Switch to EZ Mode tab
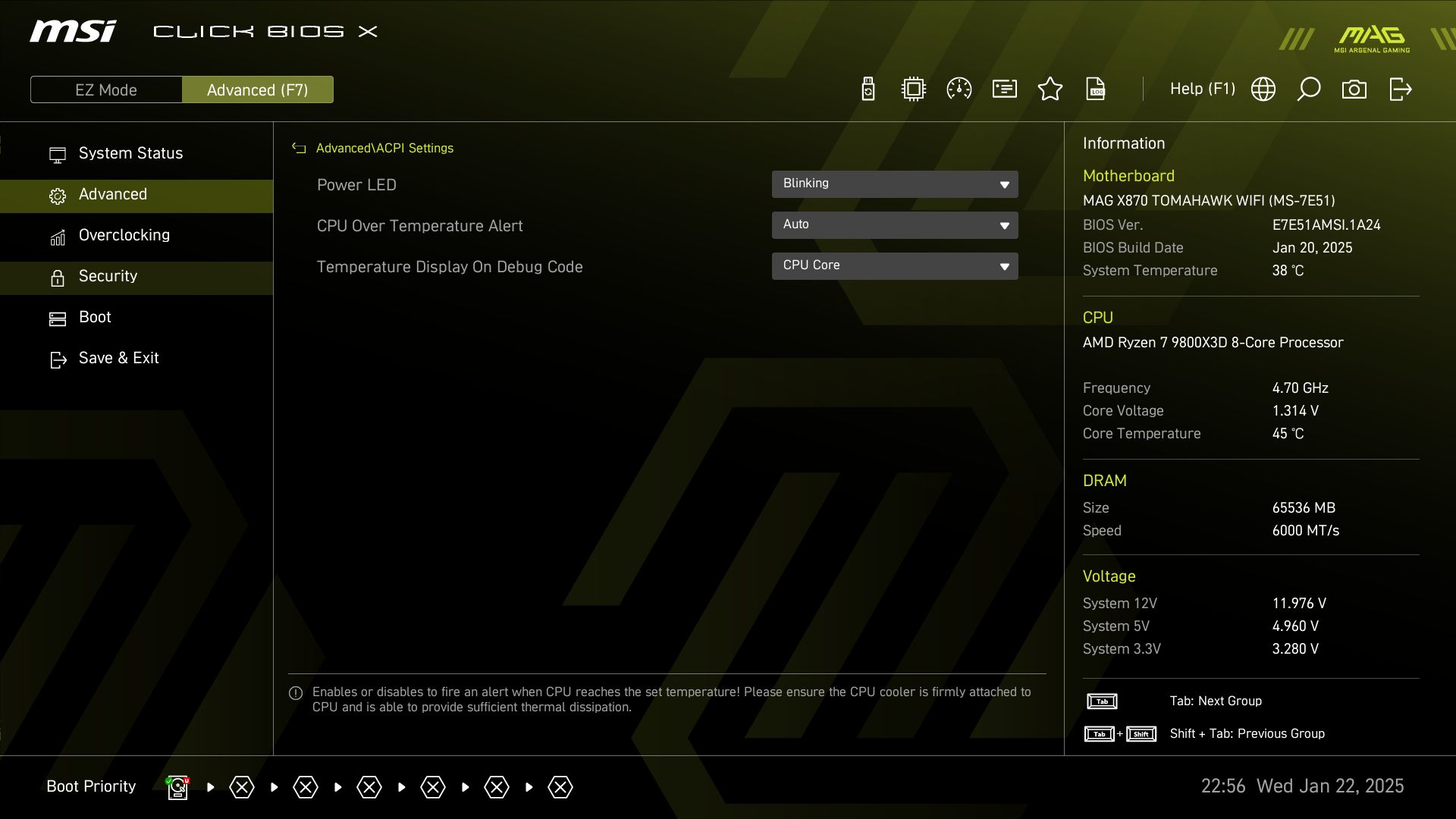The height and width of the screenshot is (819, 1456). 106,89
